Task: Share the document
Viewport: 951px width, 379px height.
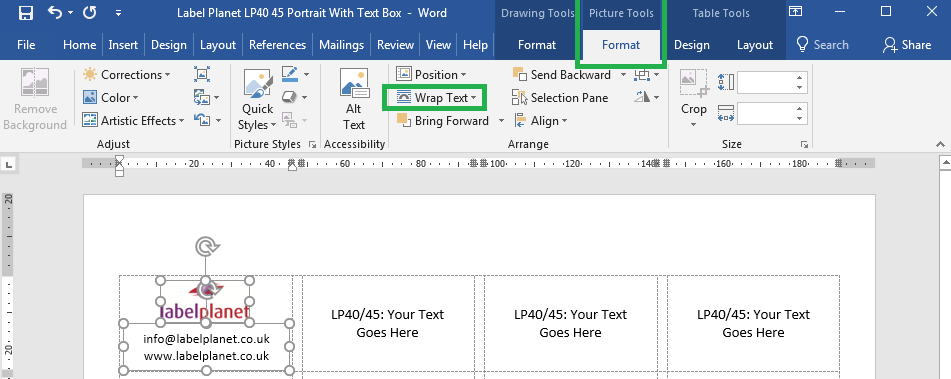Action: [x=907, y=45]
